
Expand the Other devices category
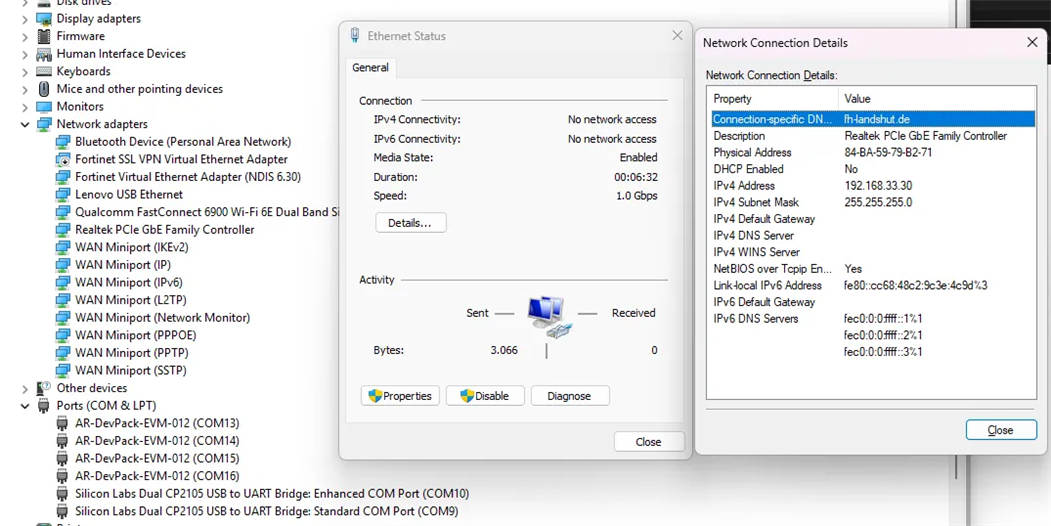[x=25, y=389]
